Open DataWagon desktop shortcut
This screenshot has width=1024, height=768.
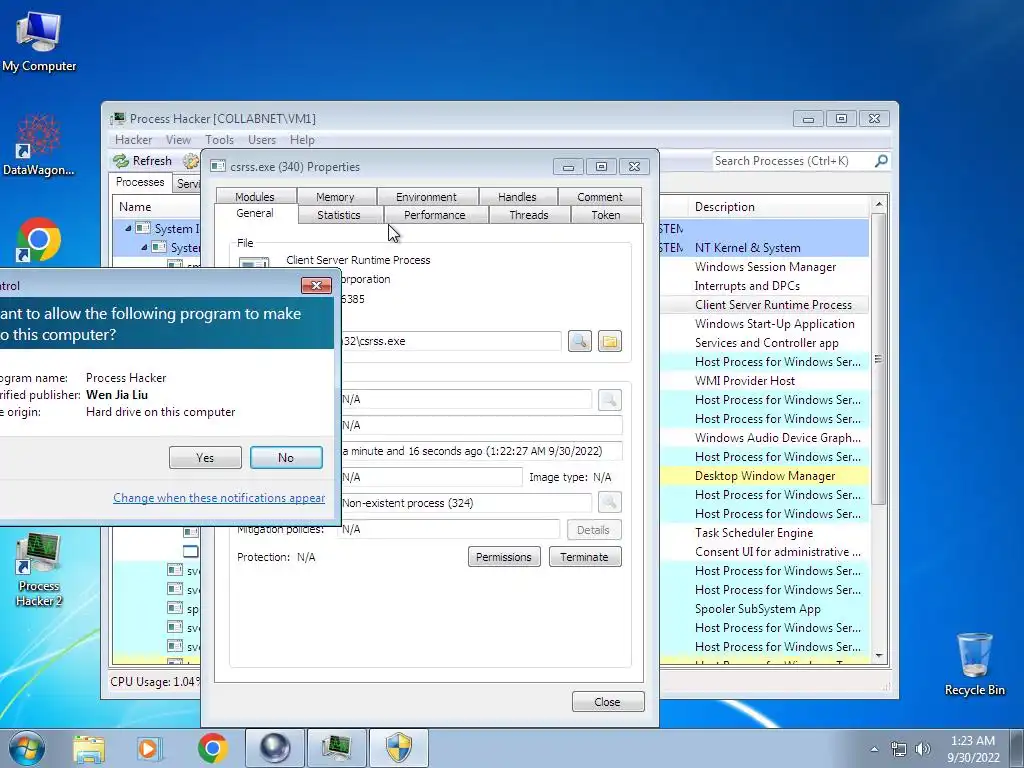coord(39,145)
